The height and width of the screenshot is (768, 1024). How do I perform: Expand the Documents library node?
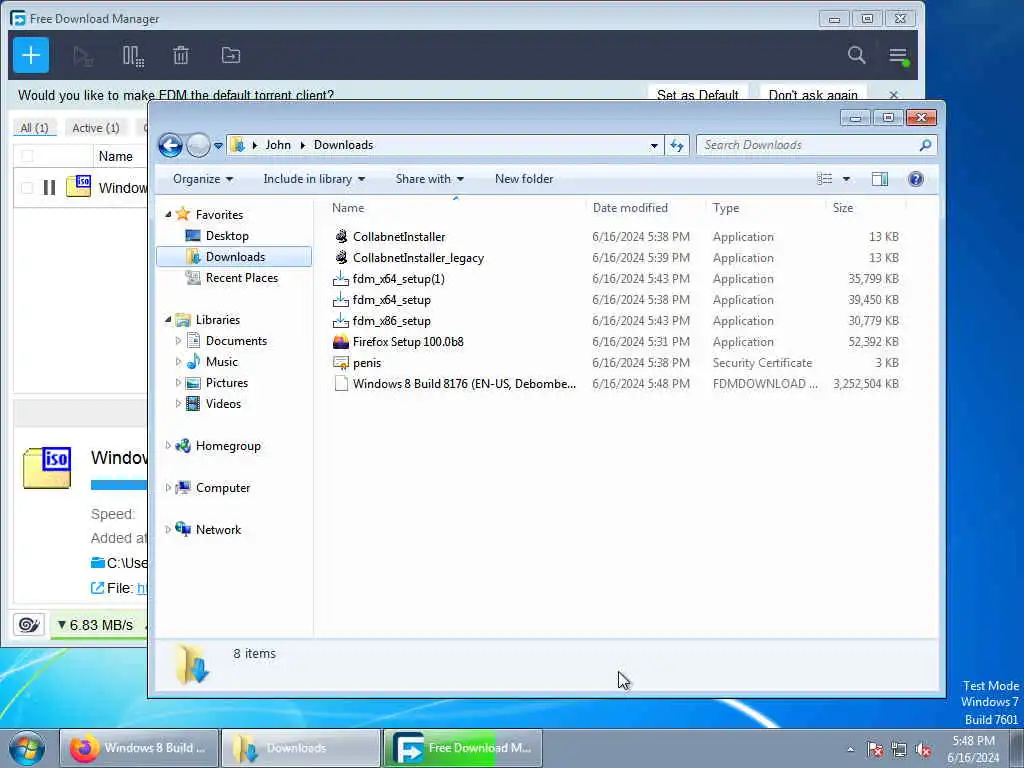click(178, 340)
